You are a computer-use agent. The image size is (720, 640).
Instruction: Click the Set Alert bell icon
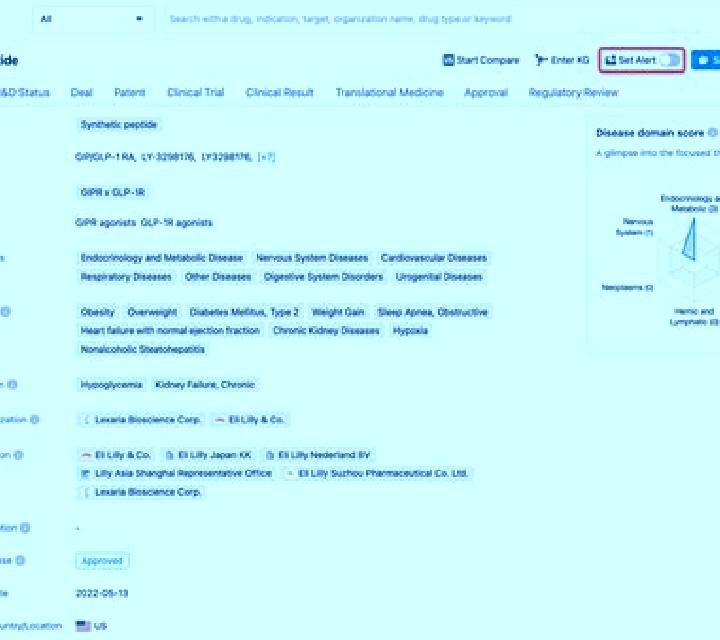[611, 60]
